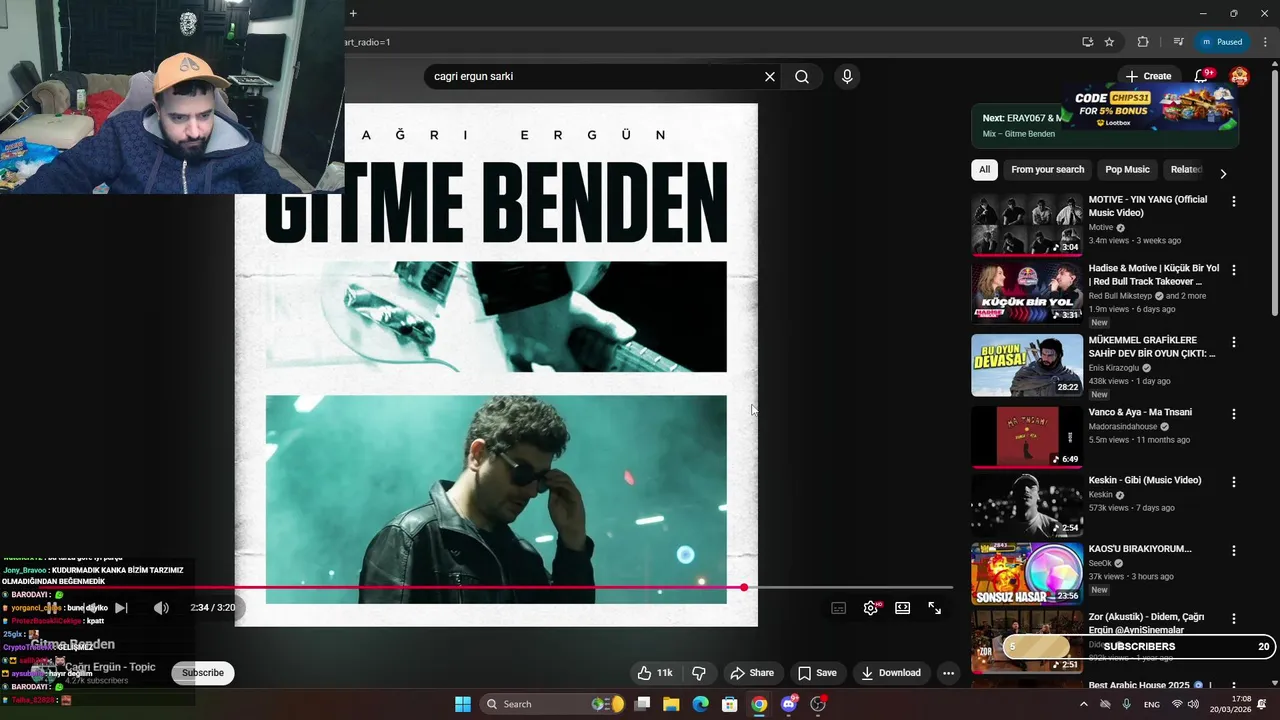This screenshot has height=720, width=1280.
Task: Open Chrome extensions puzzle icon
Action: pyautogui.click(x=1143, y=42)
